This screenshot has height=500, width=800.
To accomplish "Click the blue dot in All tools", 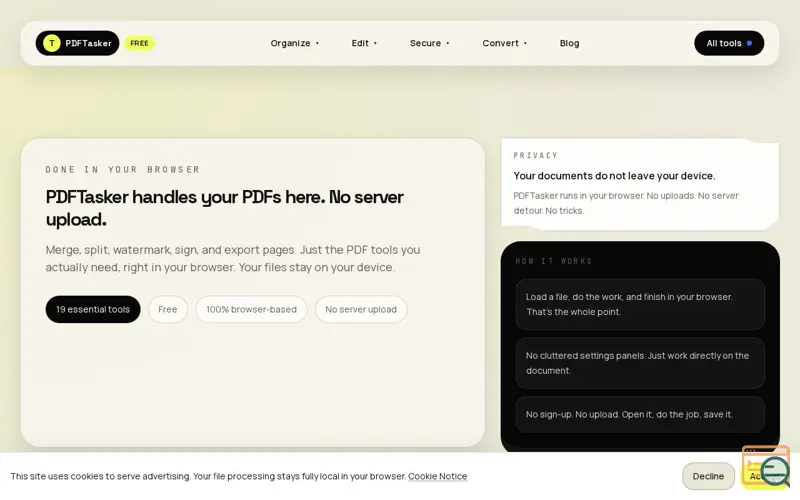I will click(749, 43).
